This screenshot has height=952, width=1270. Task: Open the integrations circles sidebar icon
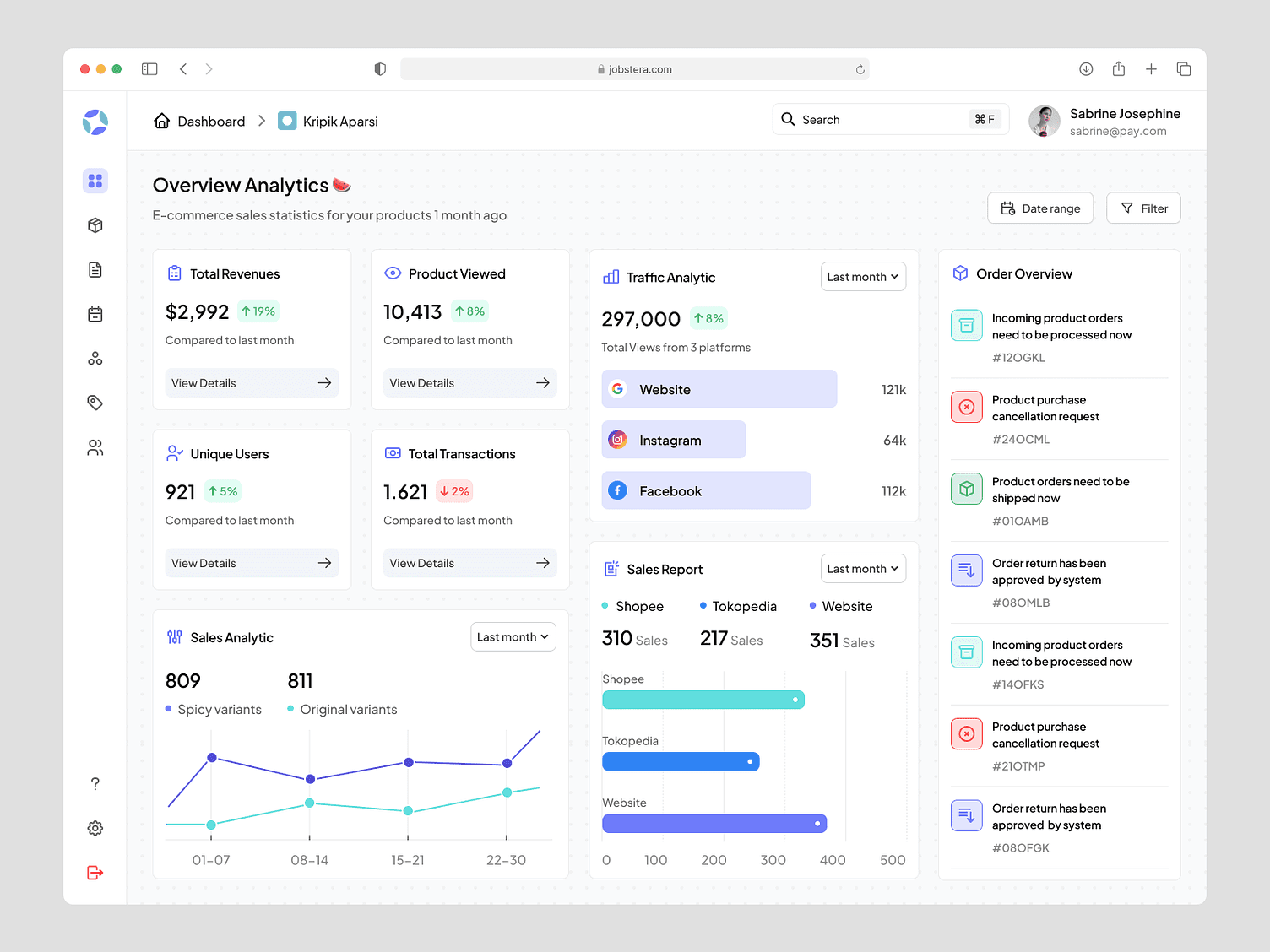tap(95, 359)
